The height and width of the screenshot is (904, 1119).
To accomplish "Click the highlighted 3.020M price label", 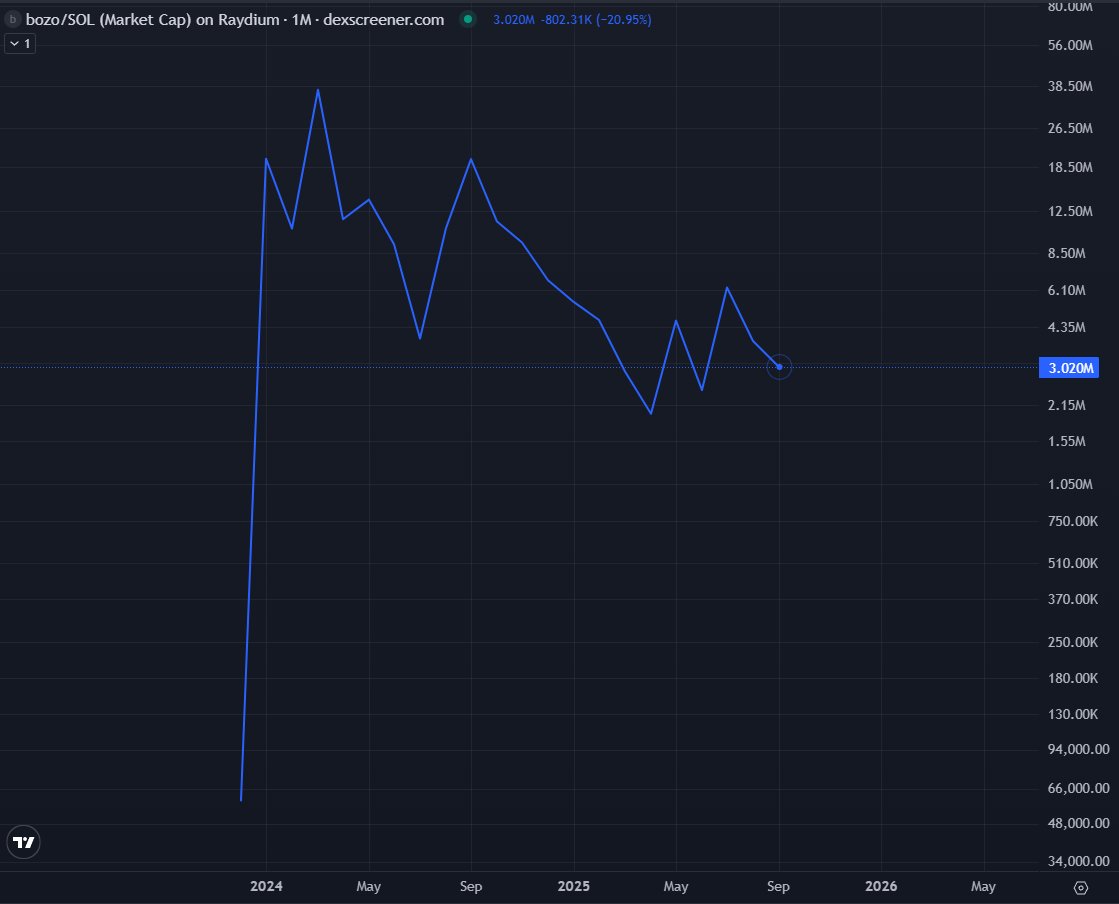I will [x=1069, y=368].
